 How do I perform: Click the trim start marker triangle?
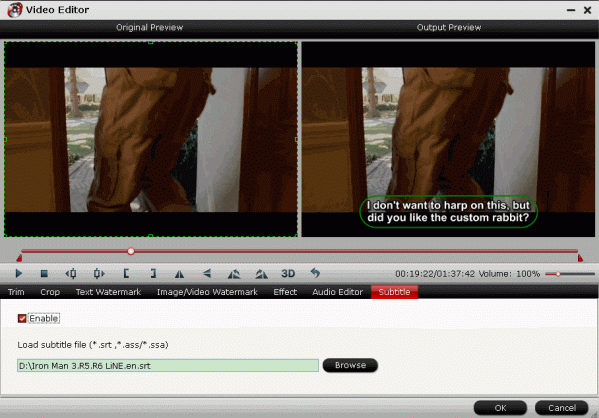19,258
